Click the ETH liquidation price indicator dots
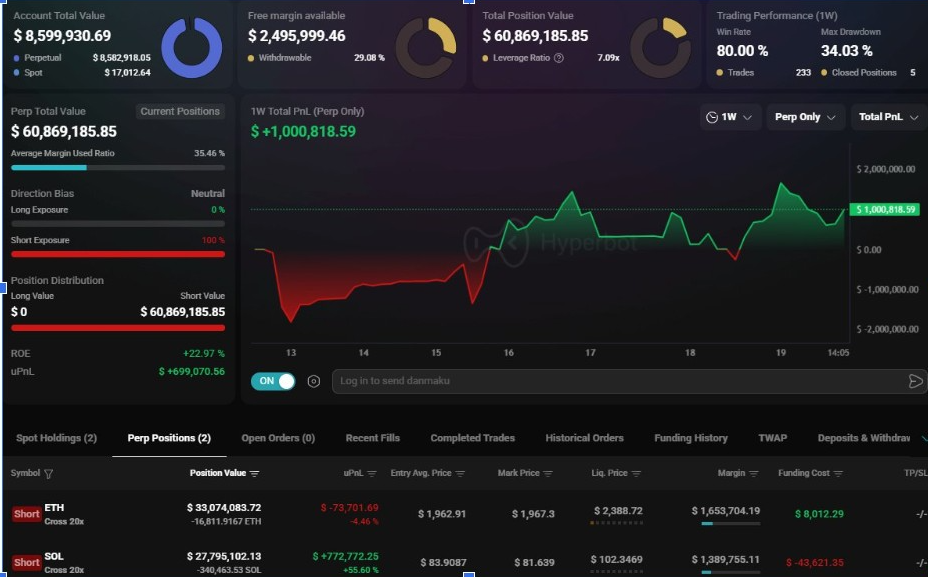The width and height of the screenshot is (928, 577). coord(616,523)
